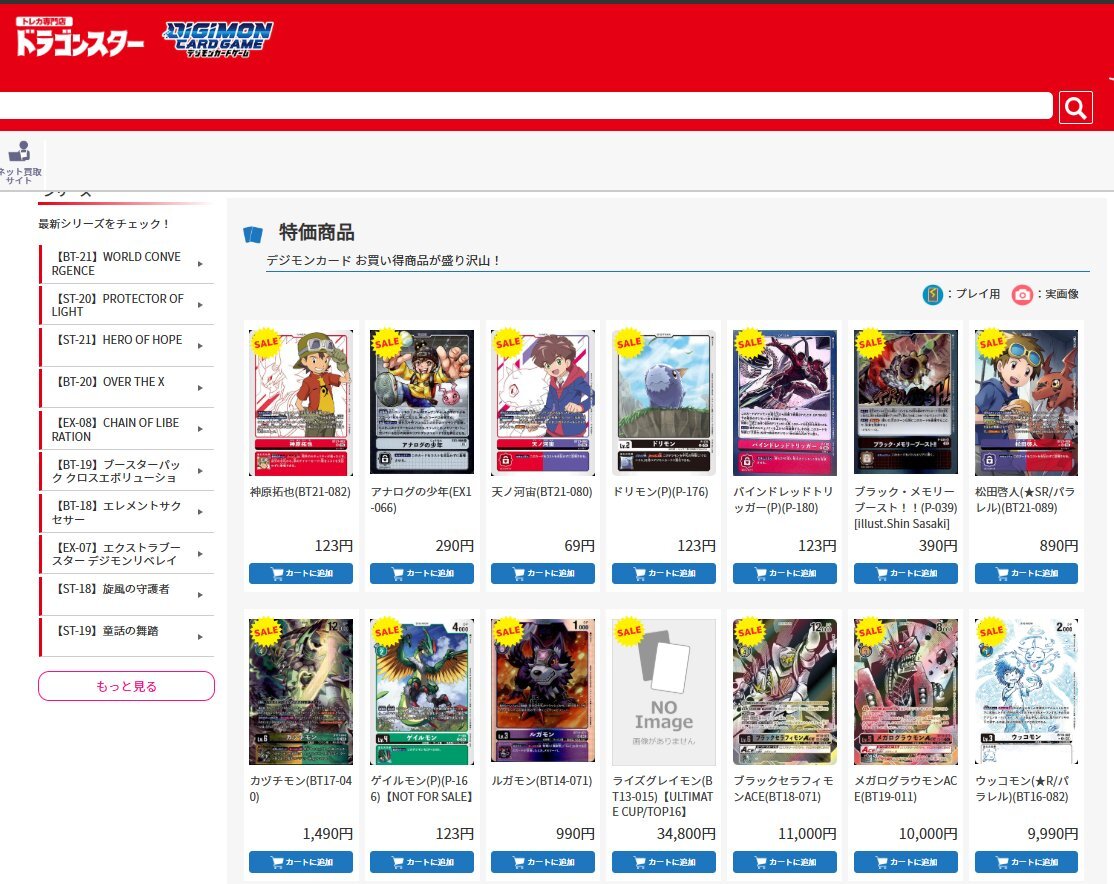Click the もっと見る button

tap(126, 686)
